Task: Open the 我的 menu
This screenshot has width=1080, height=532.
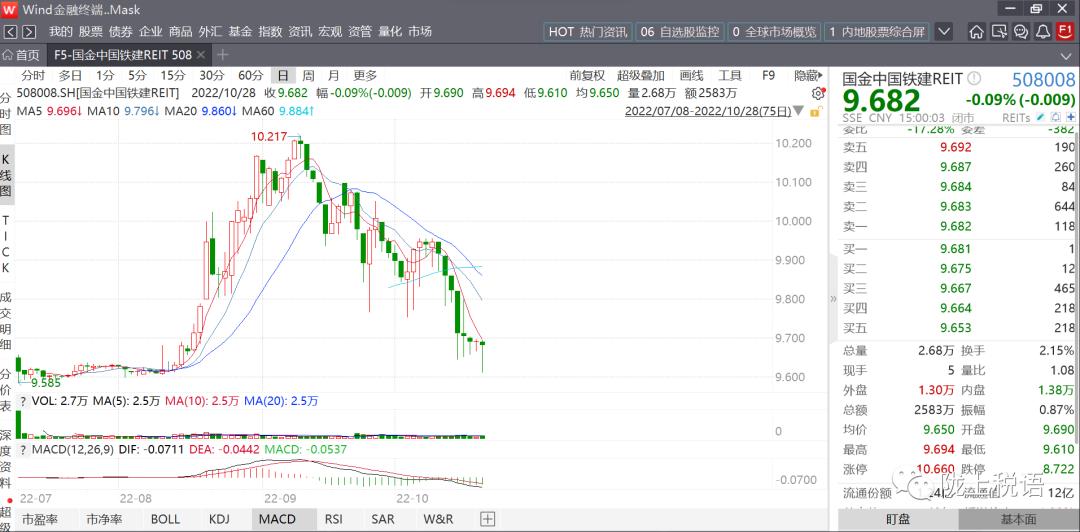Action: pyautogui.click(x=61, y=32)
